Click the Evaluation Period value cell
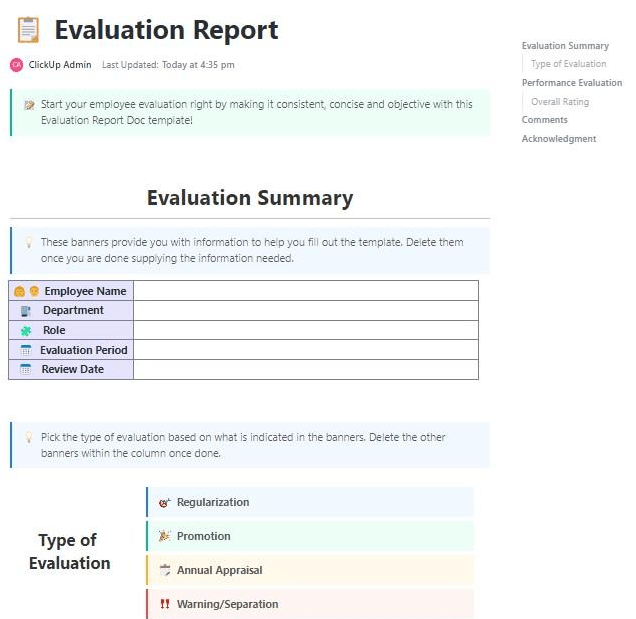The height and width of the screenshot is (619, 636). (306, 350)
